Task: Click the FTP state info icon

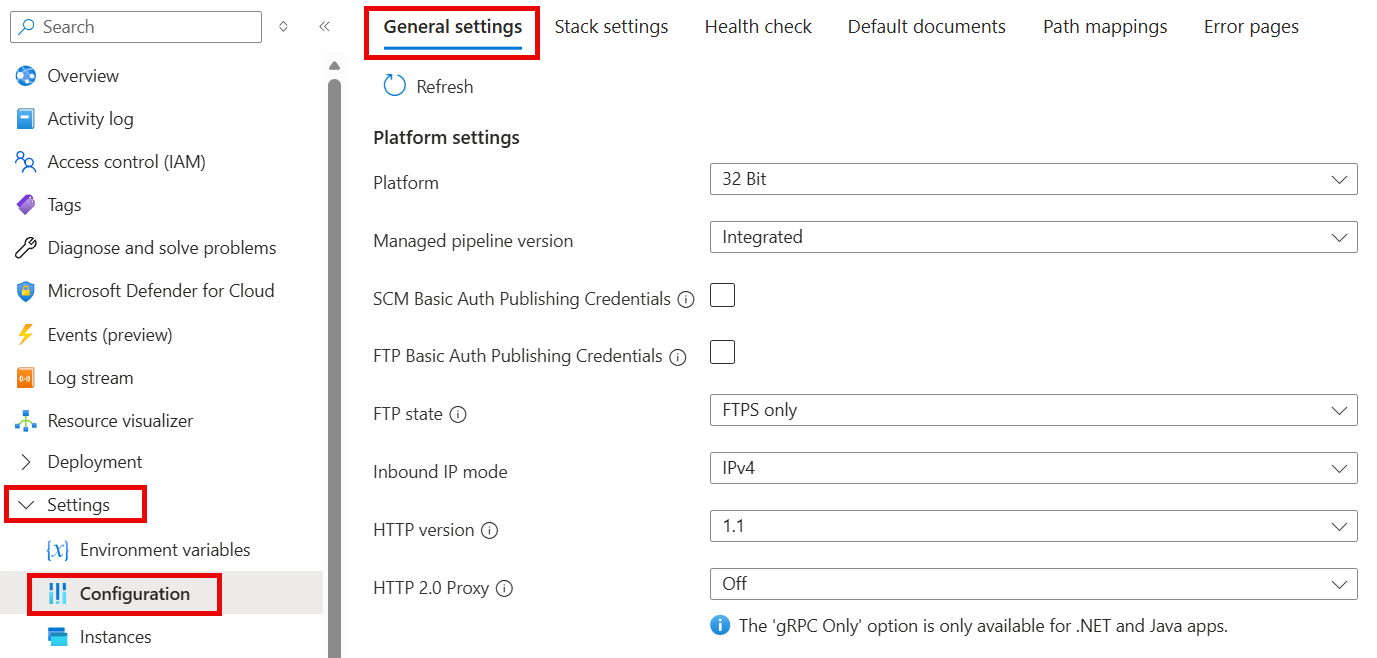Action: coord(458,414)
